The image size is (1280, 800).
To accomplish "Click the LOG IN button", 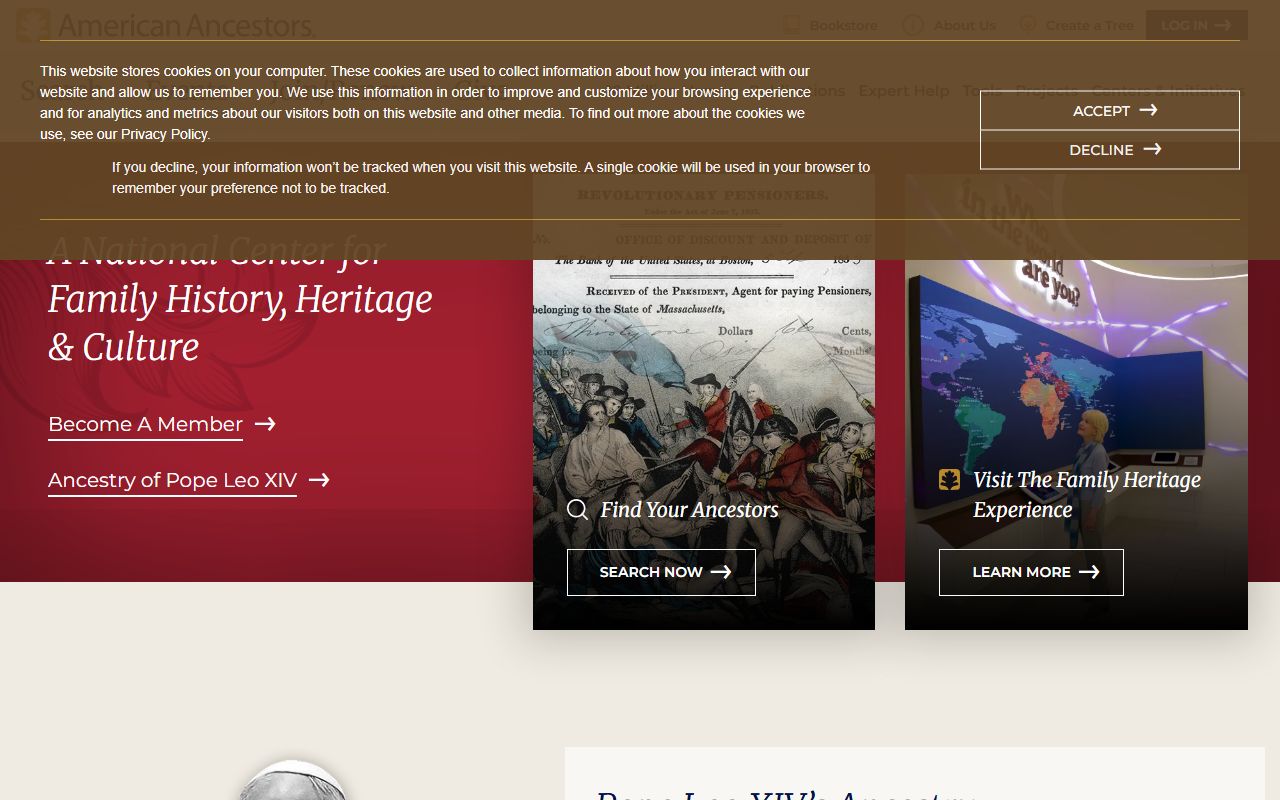I will pos(1196,25).
